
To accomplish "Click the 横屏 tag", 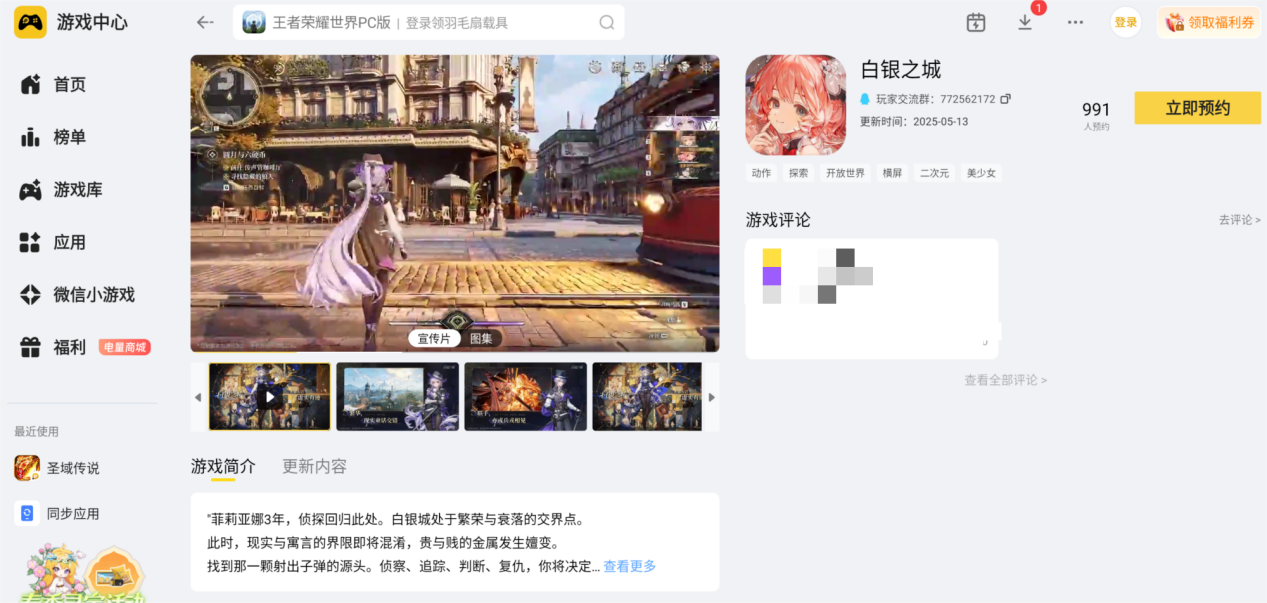I will 892,173.
